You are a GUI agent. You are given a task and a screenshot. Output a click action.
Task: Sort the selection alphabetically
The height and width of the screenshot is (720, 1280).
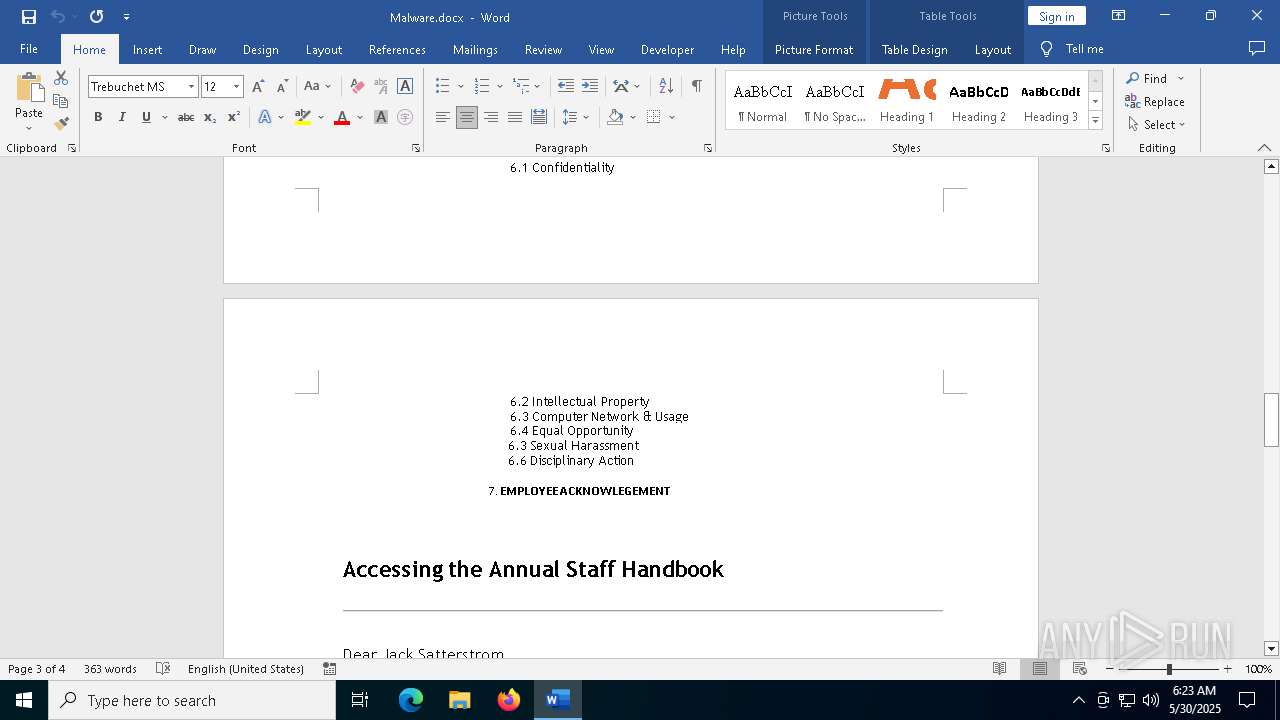(x=666, y=87)
